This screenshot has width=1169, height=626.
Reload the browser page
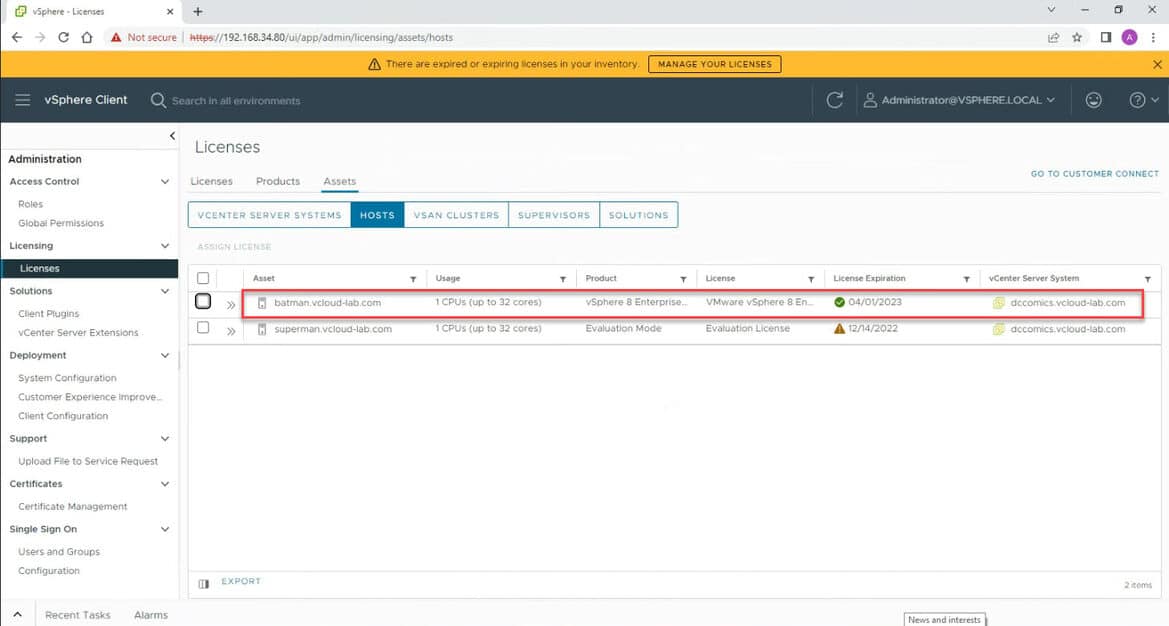click(63, 37)
